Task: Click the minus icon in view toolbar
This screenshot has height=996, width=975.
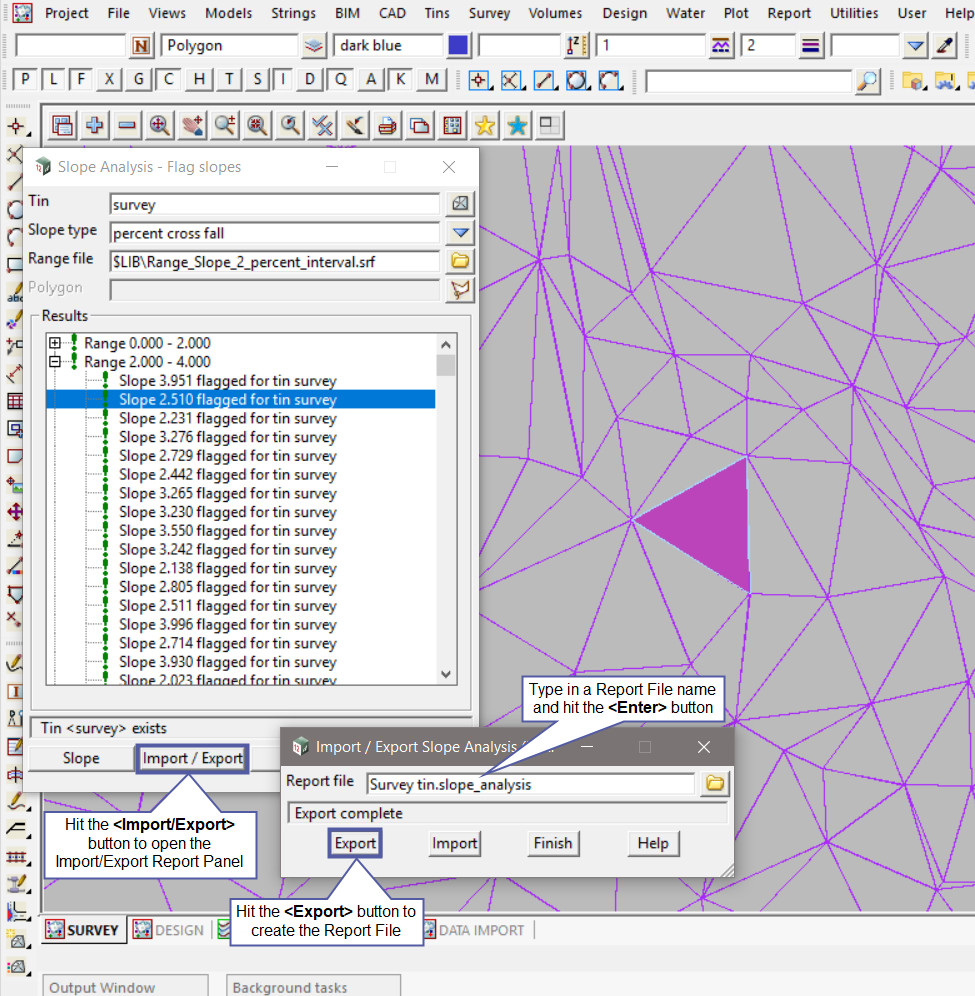Action: pyautogui.click(x=127, y=125)
